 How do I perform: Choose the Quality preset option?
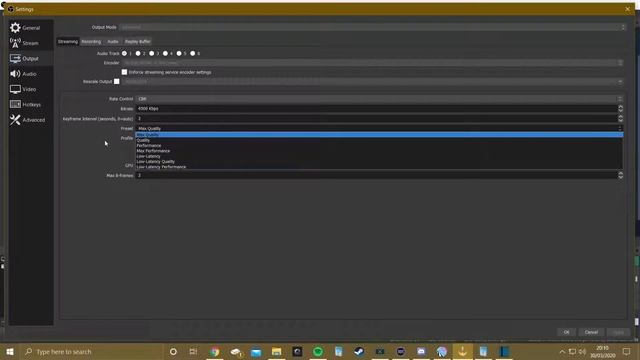tap(379, 140)
